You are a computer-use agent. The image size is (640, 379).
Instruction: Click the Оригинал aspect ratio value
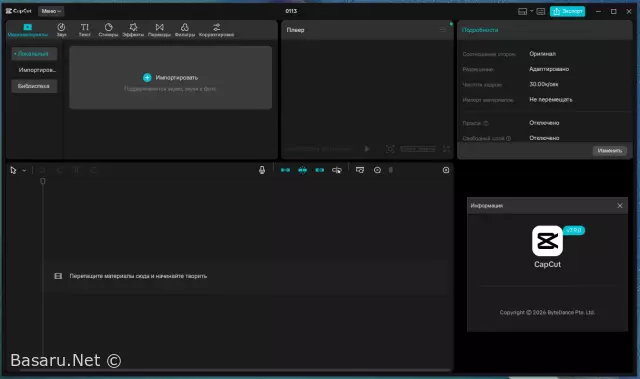542,54
